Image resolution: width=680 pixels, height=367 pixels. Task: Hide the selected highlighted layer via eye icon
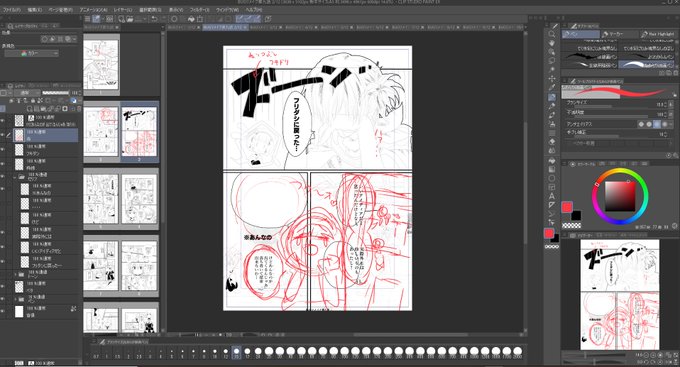[x=3, y=135]
